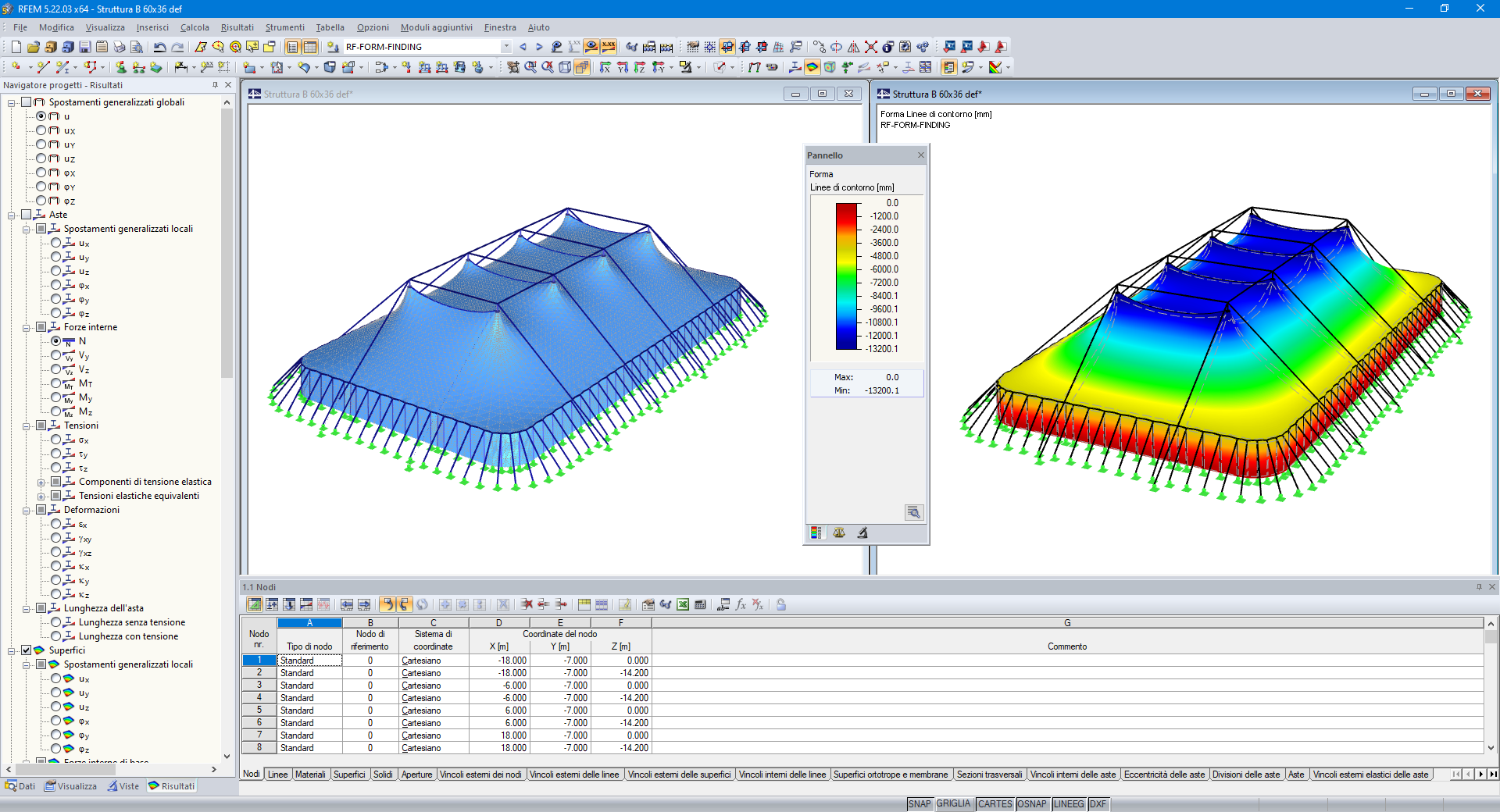Activate the zoom magnifier tool
Image resolution: width=1500 pixels, height=812 pixels.
click(x=530, y=67)
